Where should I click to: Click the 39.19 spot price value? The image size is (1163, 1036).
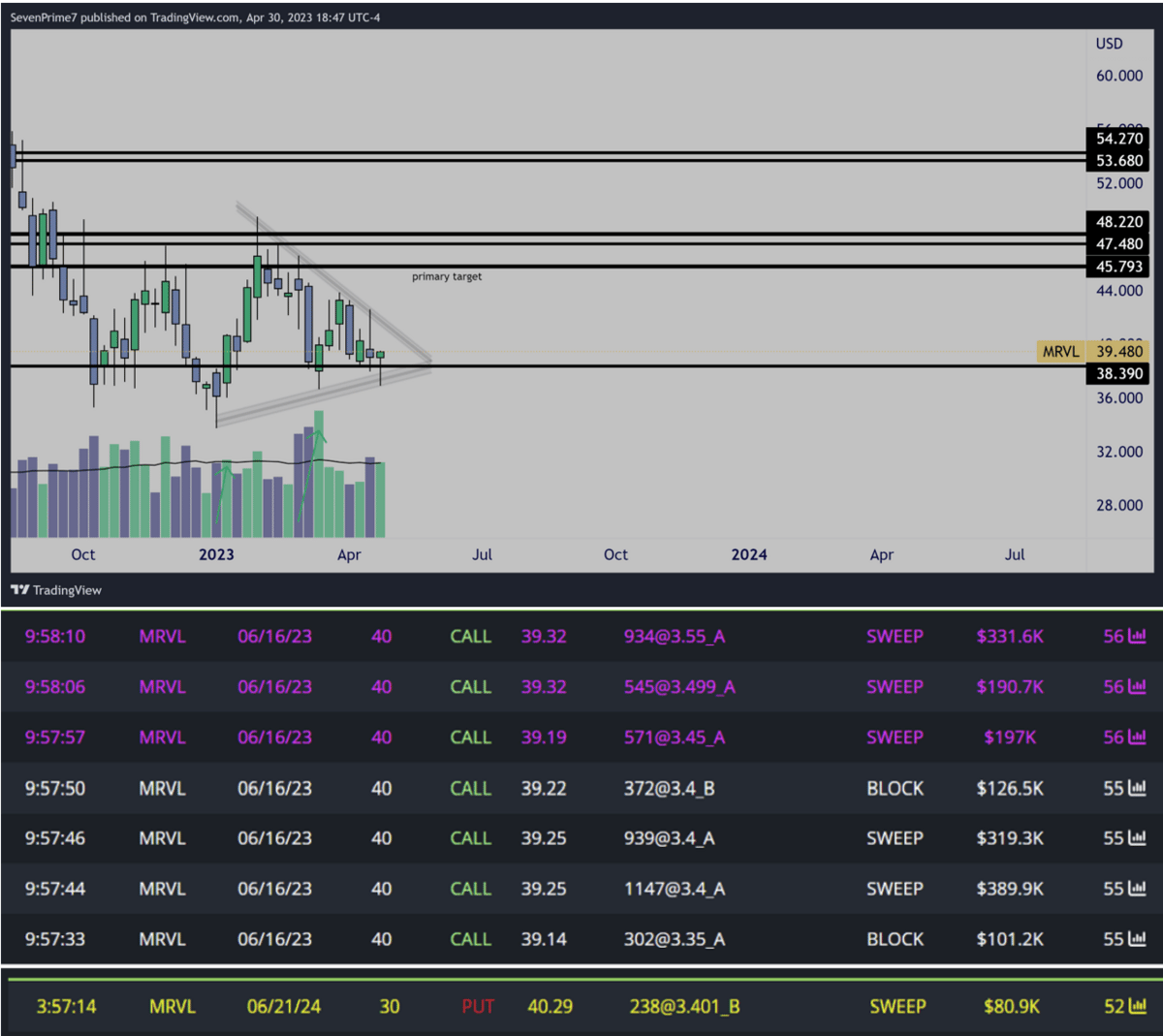coord(544,738)
